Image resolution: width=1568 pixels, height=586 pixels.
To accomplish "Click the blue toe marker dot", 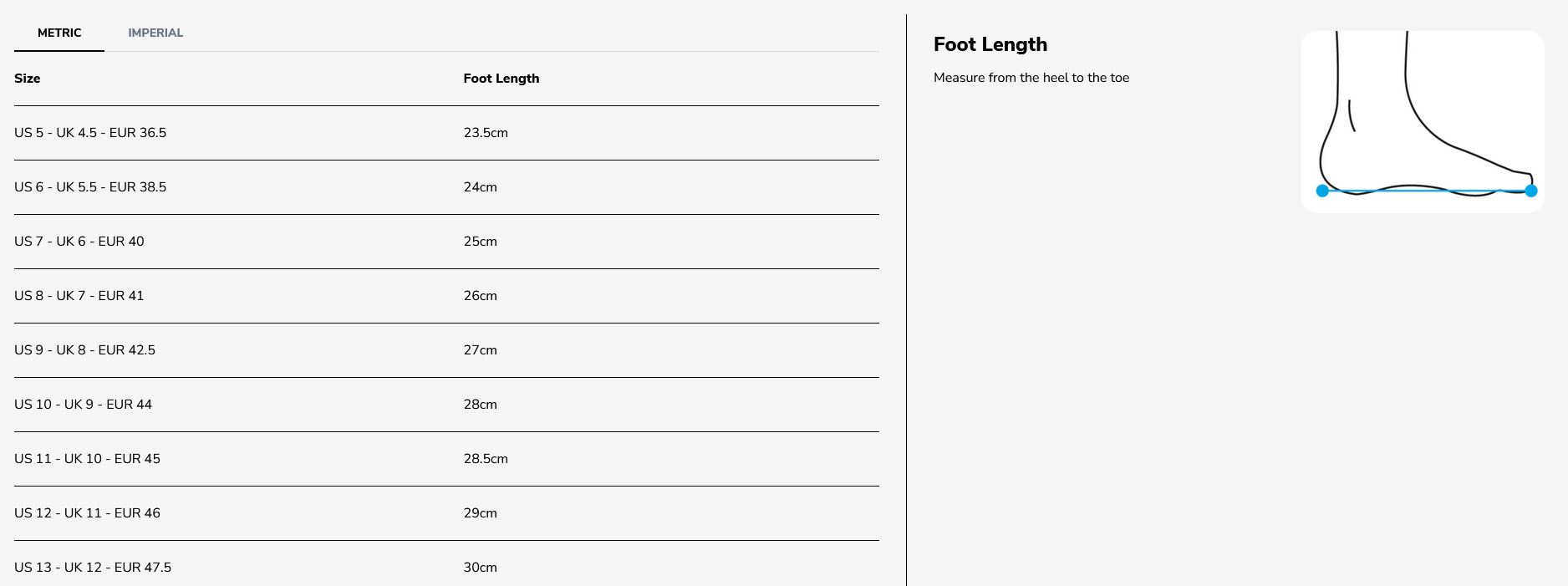I will coord(1531,191).
